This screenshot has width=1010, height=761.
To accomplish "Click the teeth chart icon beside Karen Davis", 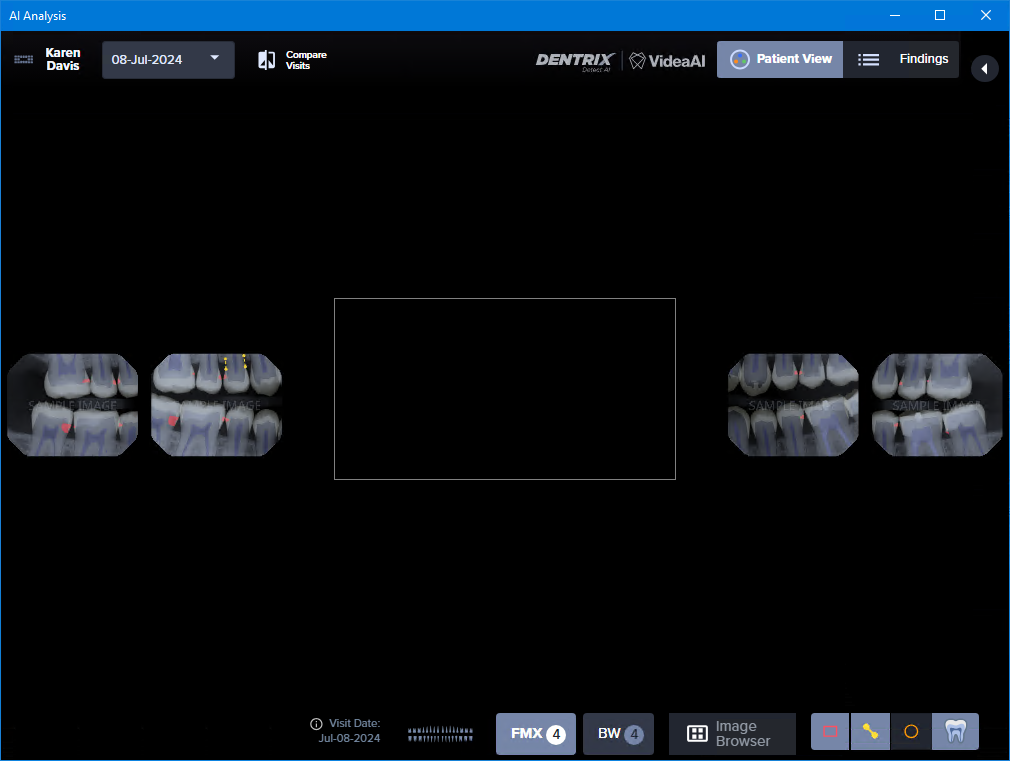I will click(24, 60).
